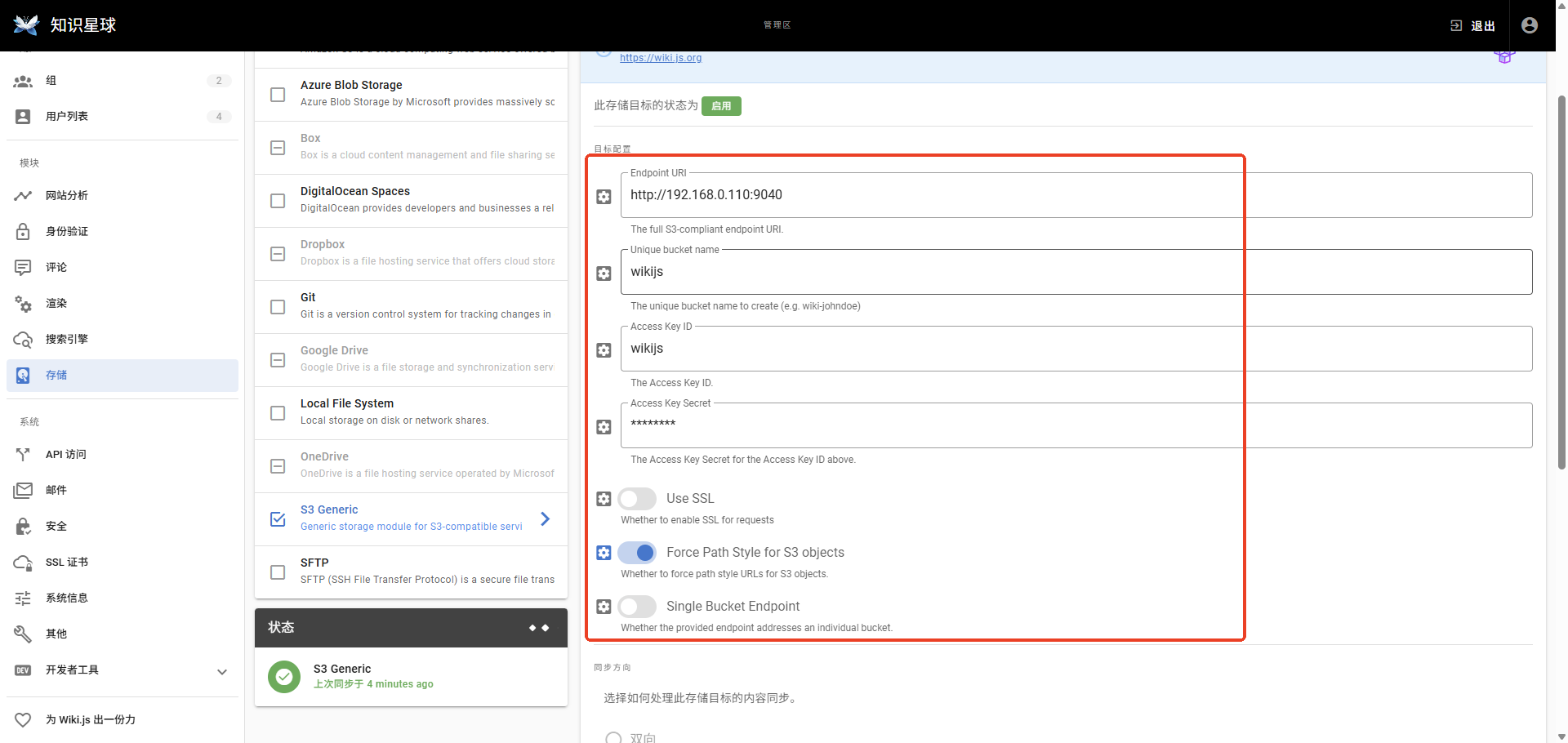Click the 邮件 mail icon
1568x743 pixels.
(x=23, y=491)
